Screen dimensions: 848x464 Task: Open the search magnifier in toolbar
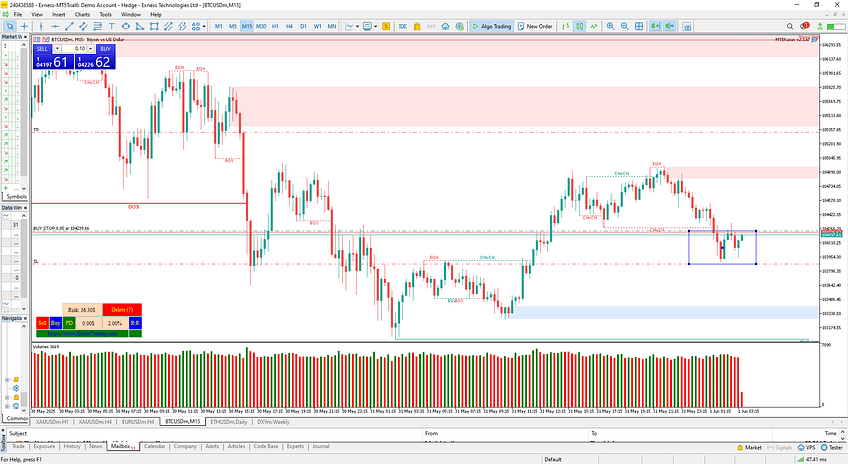tap(791, 26)
